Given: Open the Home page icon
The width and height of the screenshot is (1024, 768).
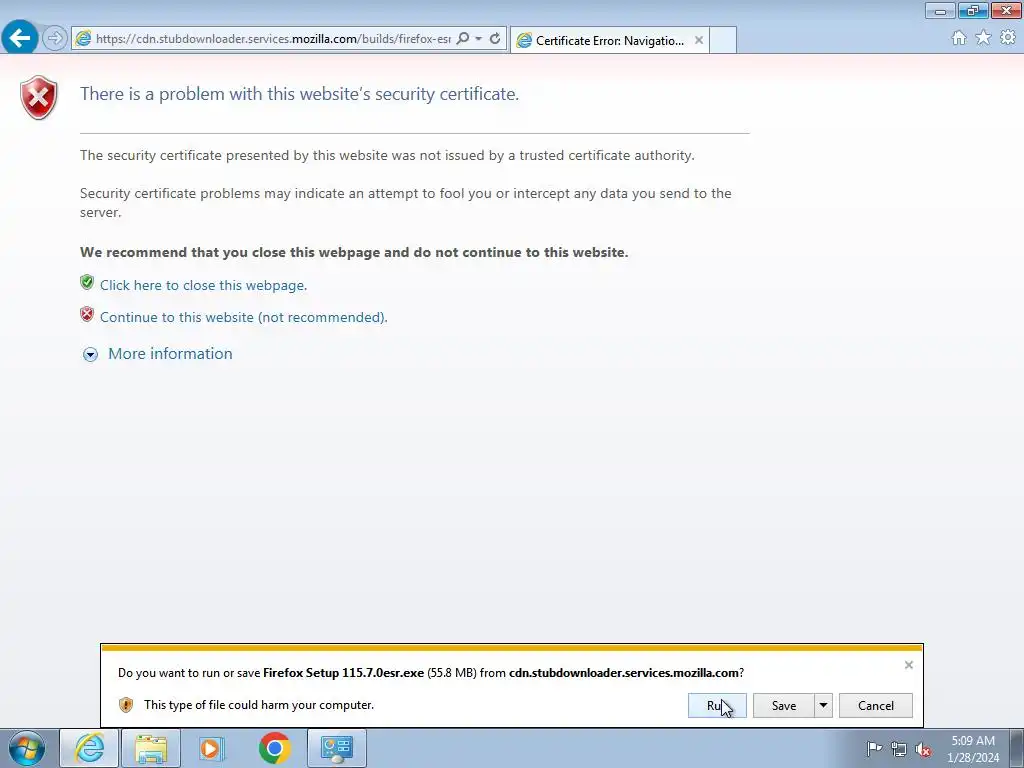Looking at the screenshot, I should (x=959, y=38).
